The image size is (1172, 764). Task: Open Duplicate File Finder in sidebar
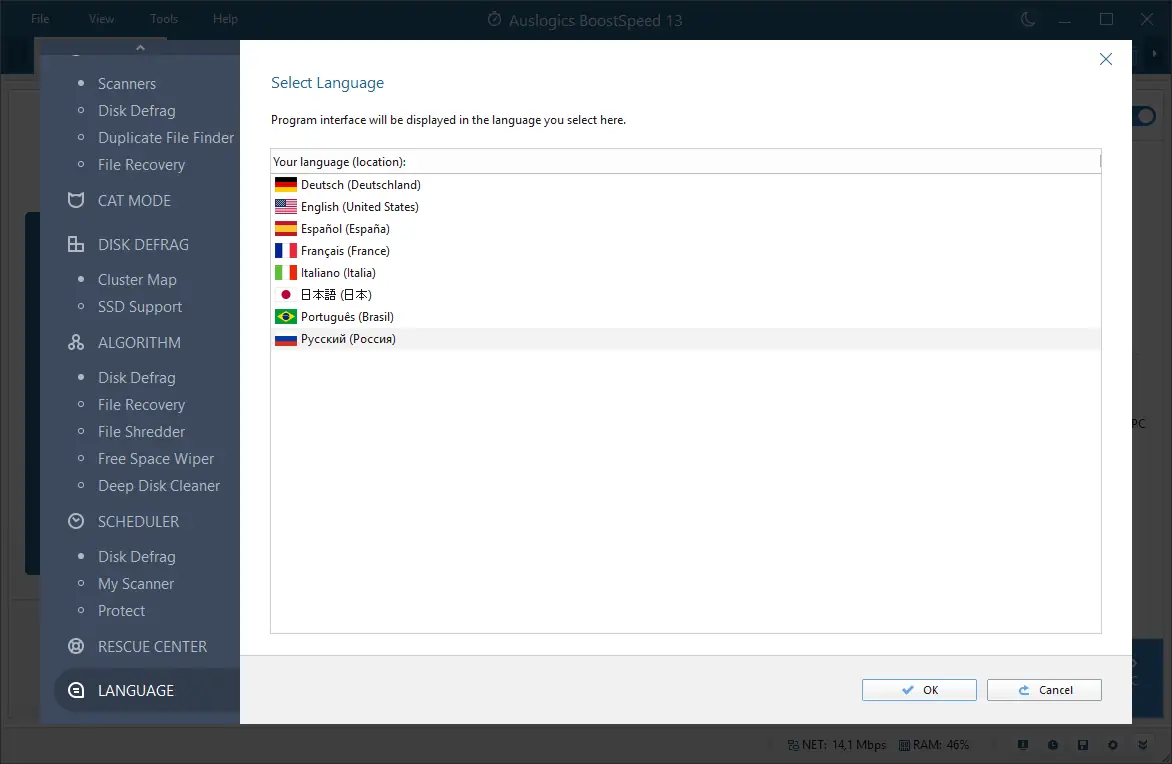tap(166, 138)
